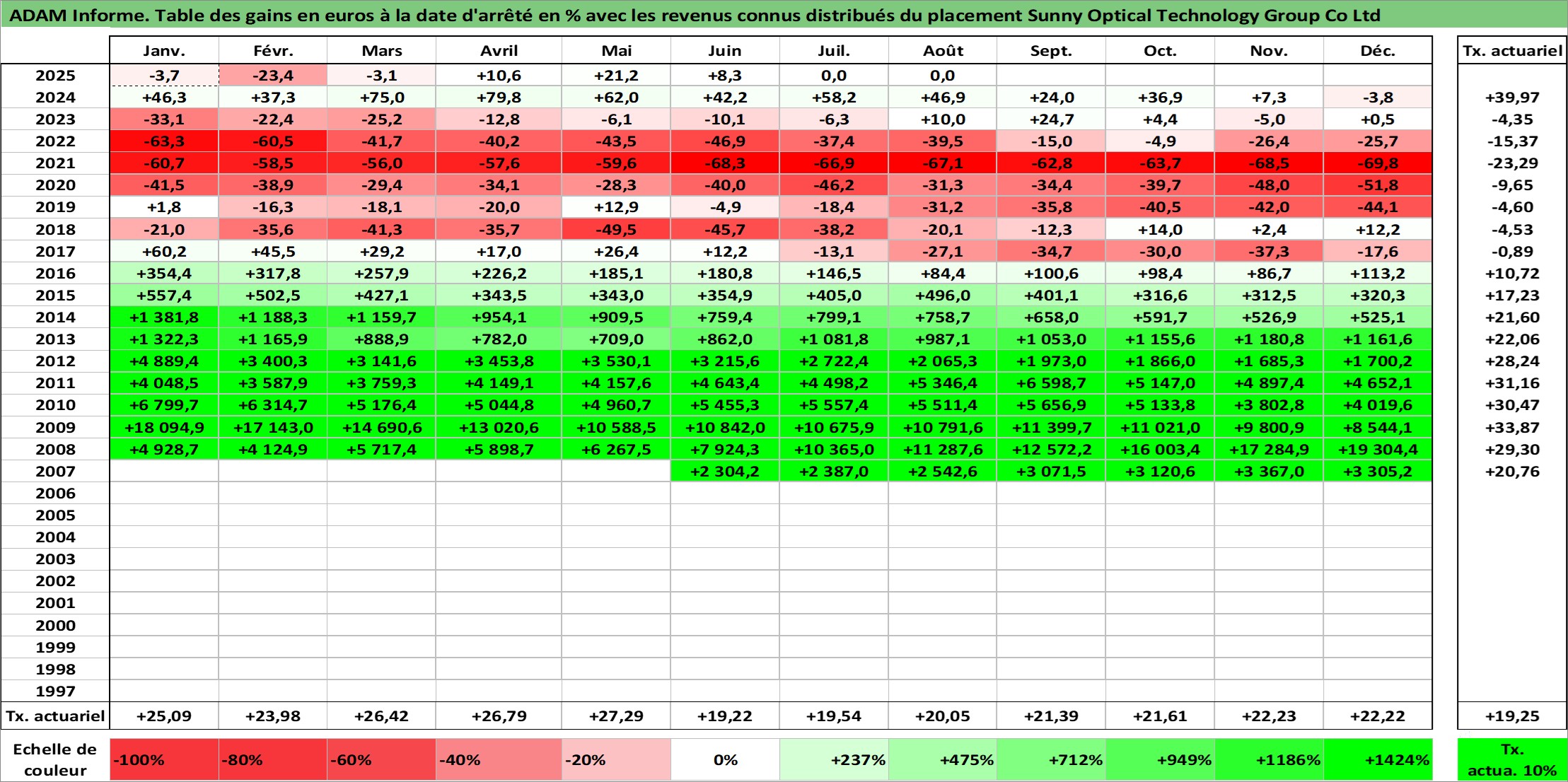Select the +17 284,9 cell in 2008
Screen dimensions: 1568x782
pos(1269,449)
